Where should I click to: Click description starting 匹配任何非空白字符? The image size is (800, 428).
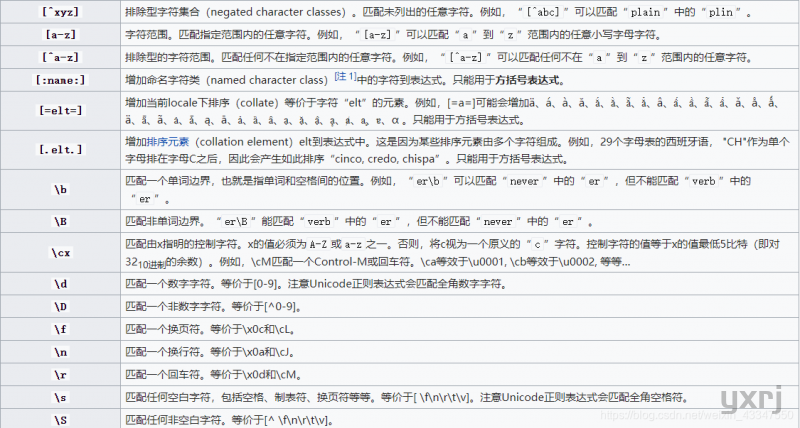coord(230,420)
